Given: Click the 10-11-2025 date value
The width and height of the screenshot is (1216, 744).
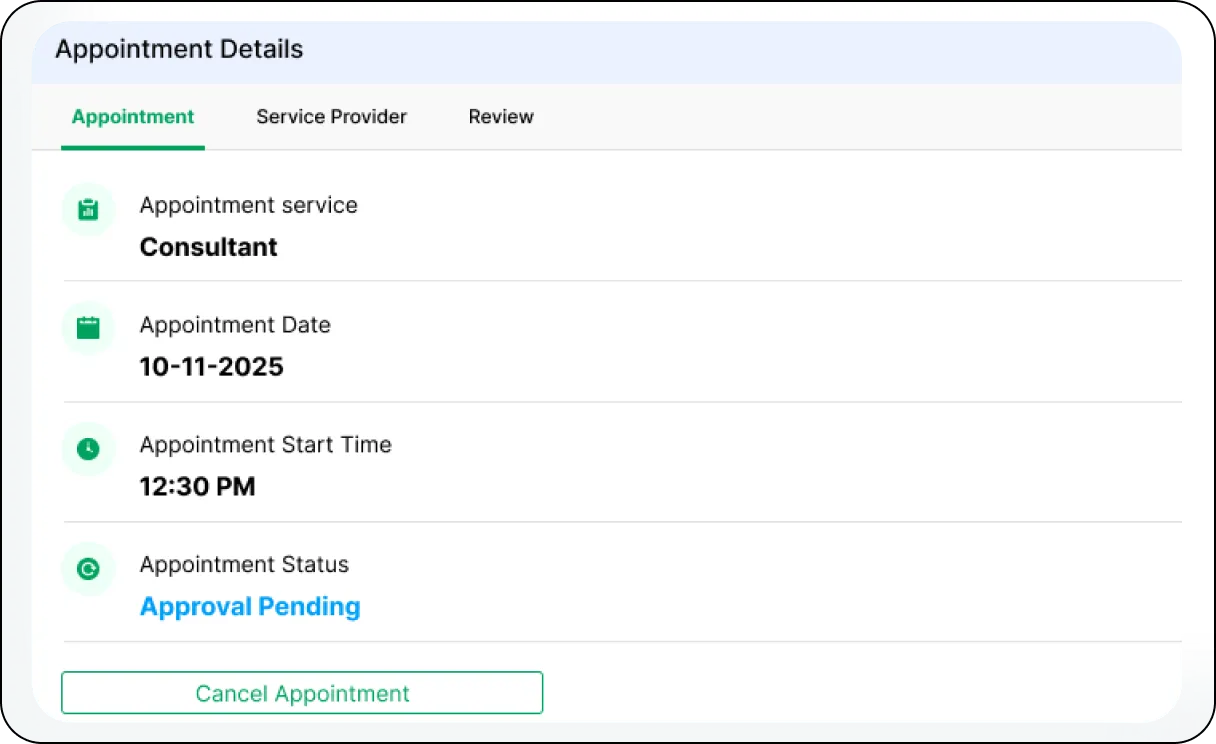Looking at the screenshot, I should (x=212, y=367).
